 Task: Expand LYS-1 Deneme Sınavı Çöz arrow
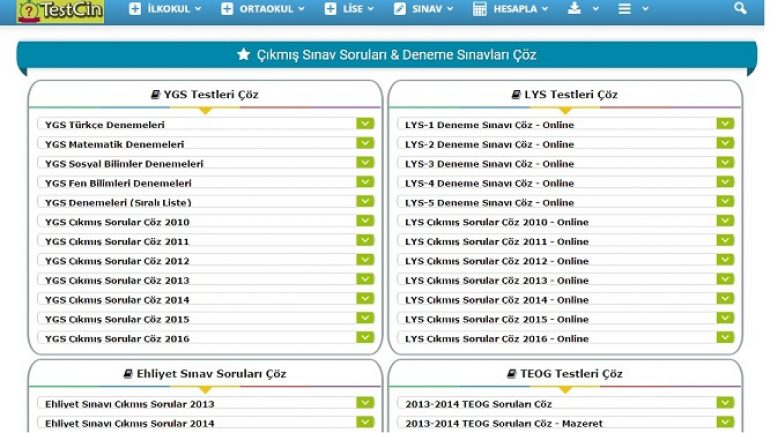[x=725, y=124]
